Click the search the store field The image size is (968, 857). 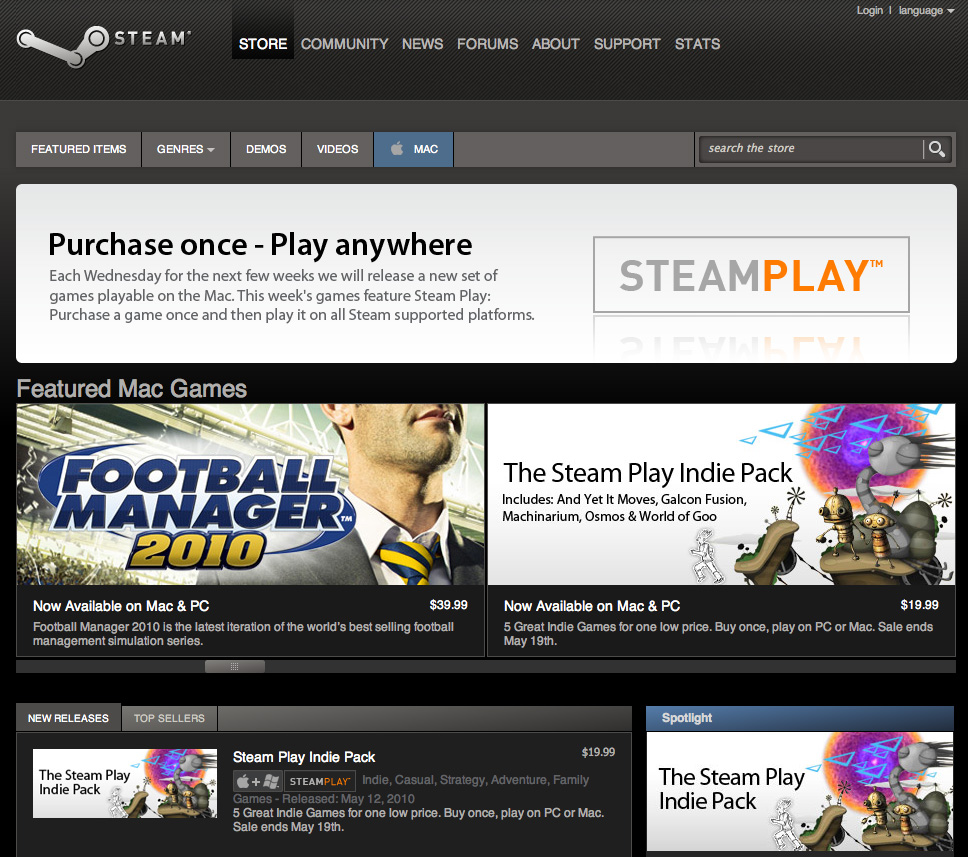click(810, 149)
